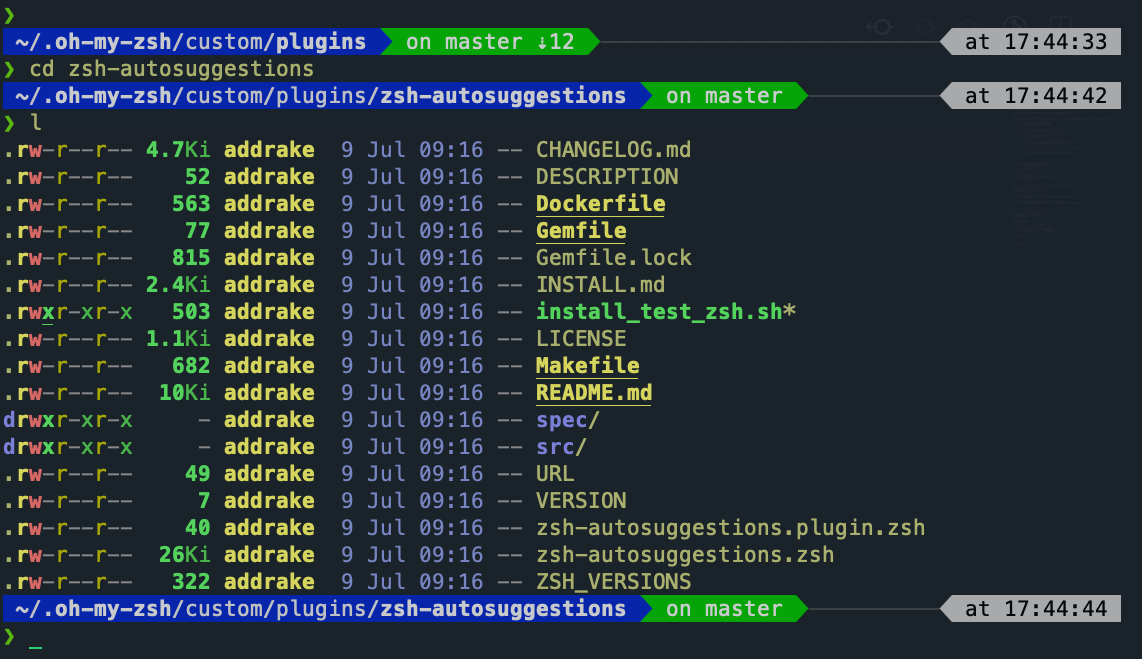Image resolution: width=1142 pixels, height=659 pixels.
Task: Select the spec/ directory entry
Action: [x=567, y=419]
